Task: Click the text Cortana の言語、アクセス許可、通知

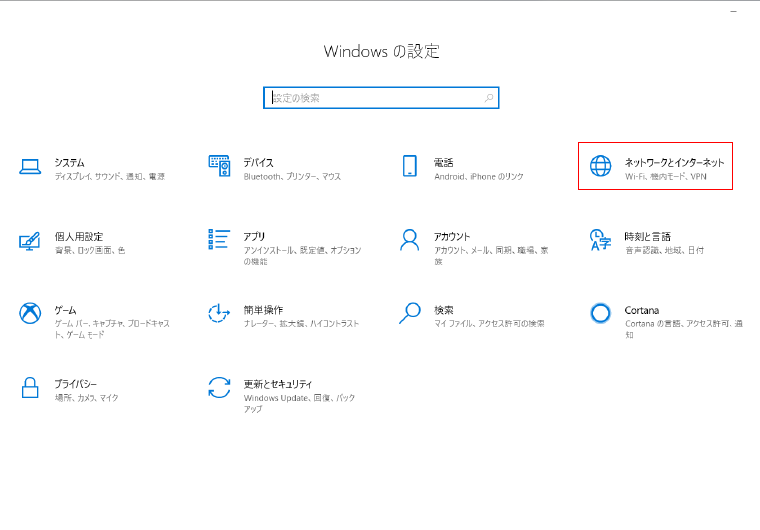Action: coord(683,329)
